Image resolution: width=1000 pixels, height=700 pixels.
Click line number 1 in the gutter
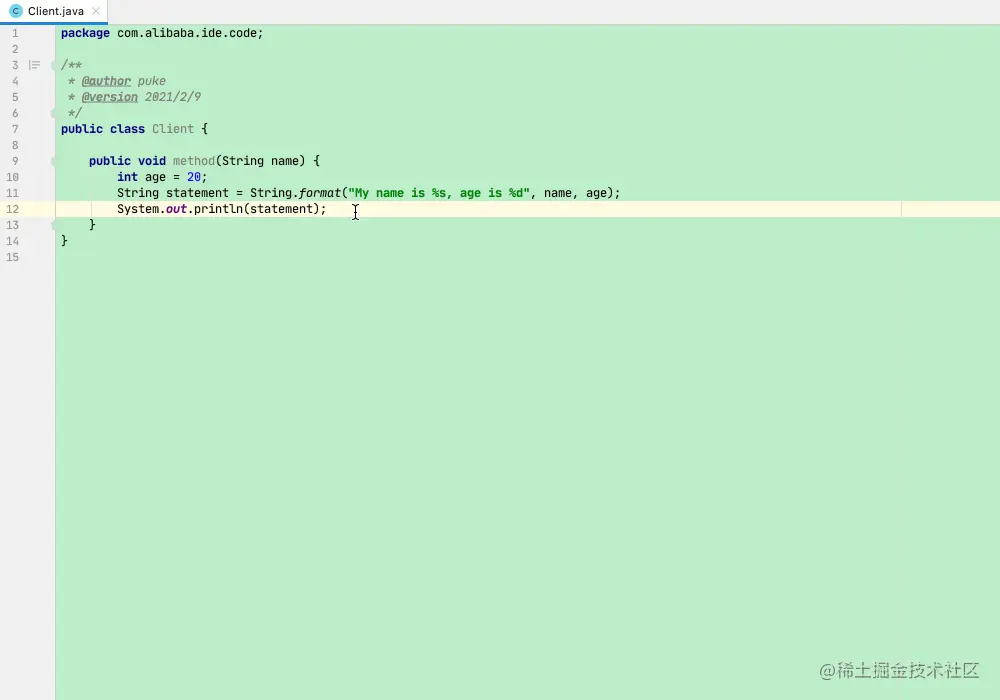coord(15,33)
